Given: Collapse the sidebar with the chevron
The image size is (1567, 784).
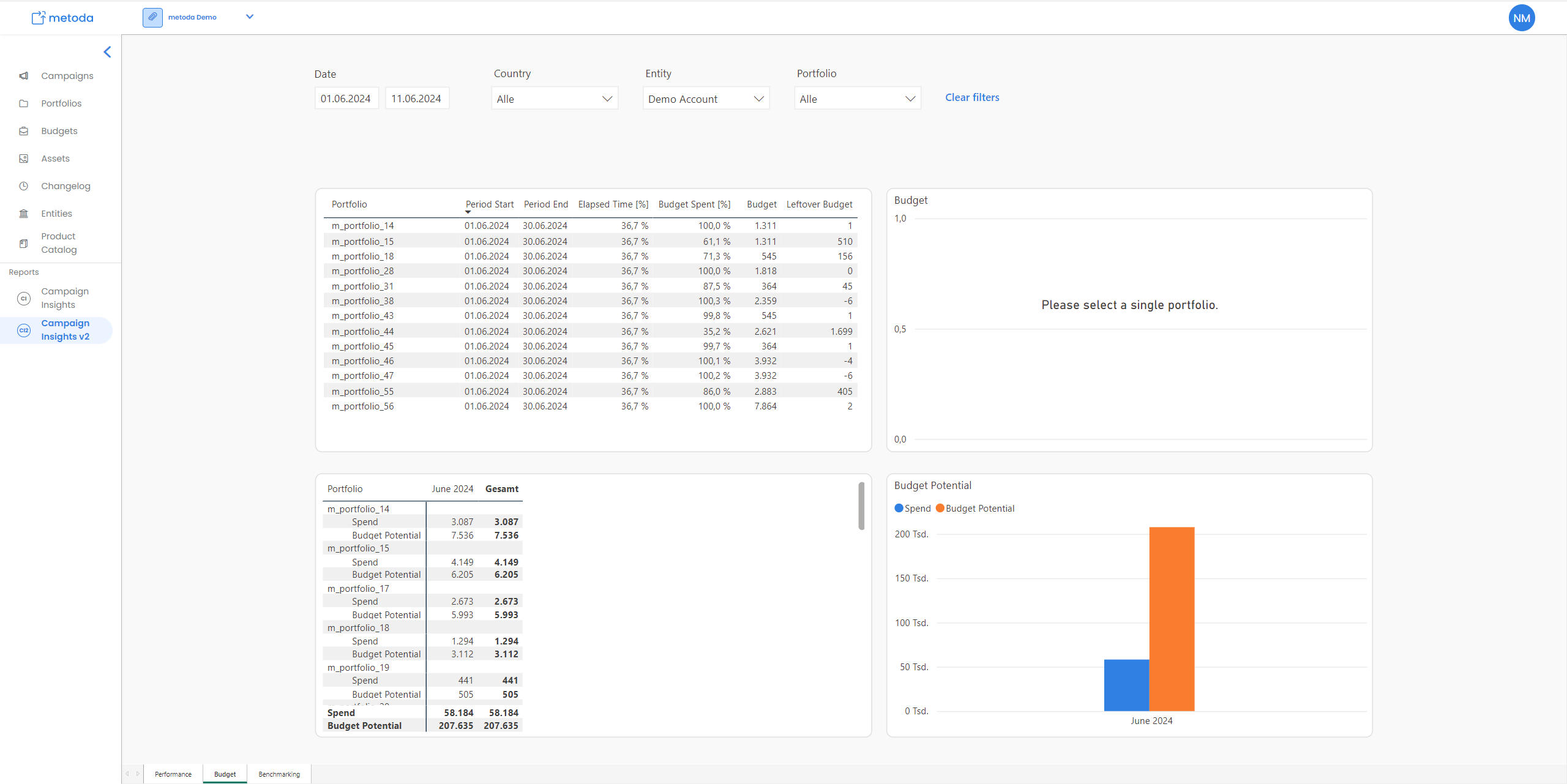Looking at the screenshot, I should pyautogui.click(x=108, y=52).
